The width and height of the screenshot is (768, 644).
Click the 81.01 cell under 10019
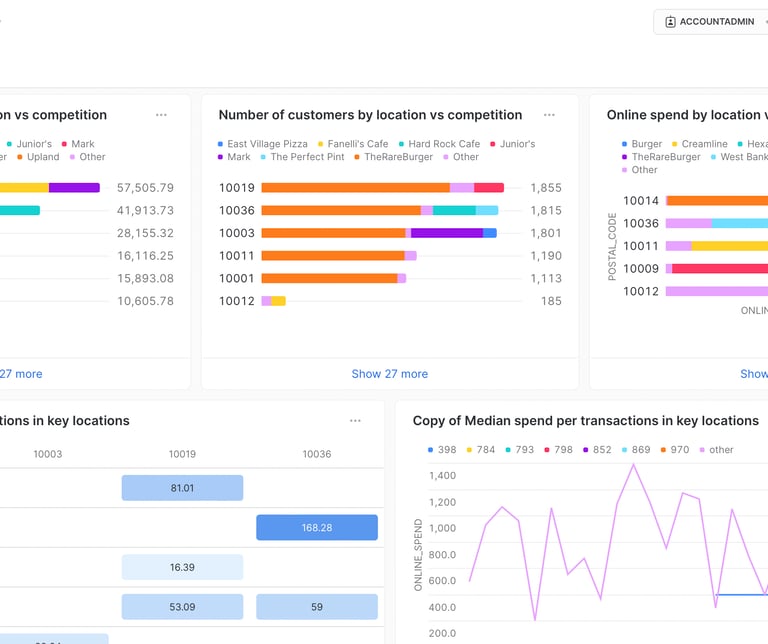pos(182,488)
